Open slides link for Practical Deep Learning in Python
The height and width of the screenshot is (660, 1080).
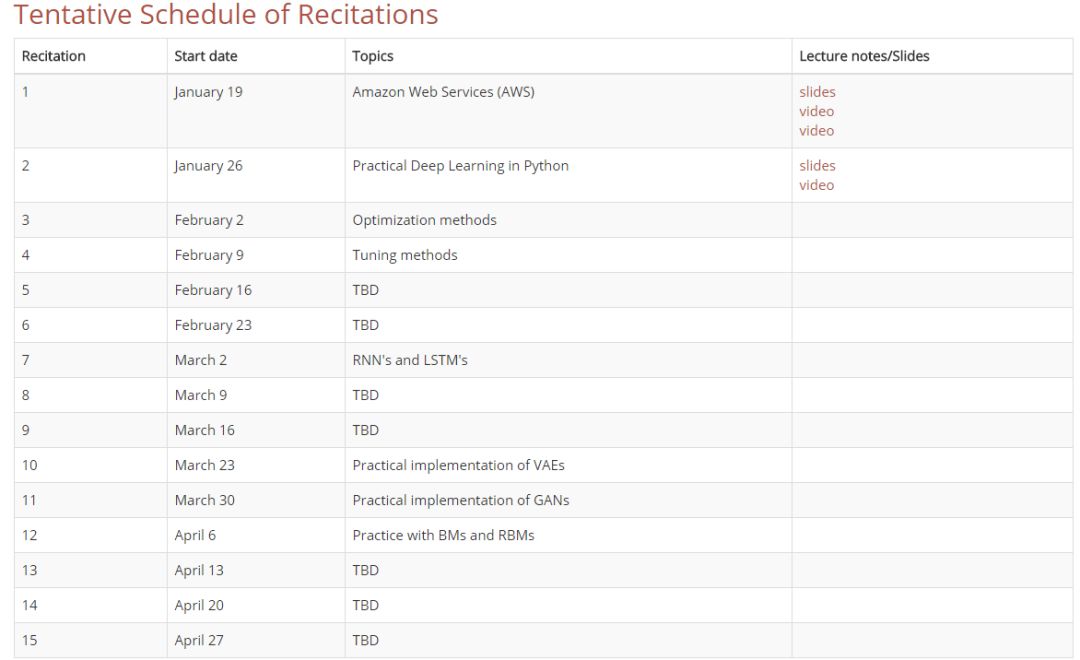[817, 165]
